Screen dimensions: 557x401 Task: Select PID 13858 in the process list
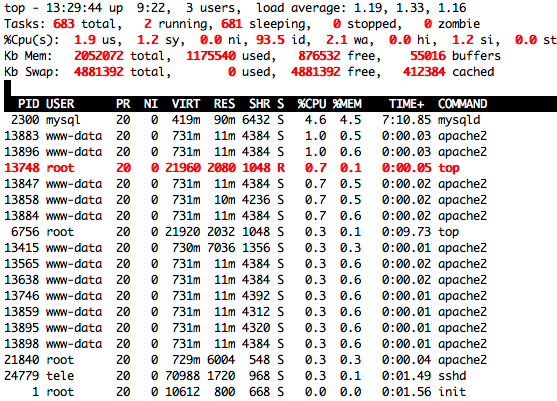click(22, 200)
